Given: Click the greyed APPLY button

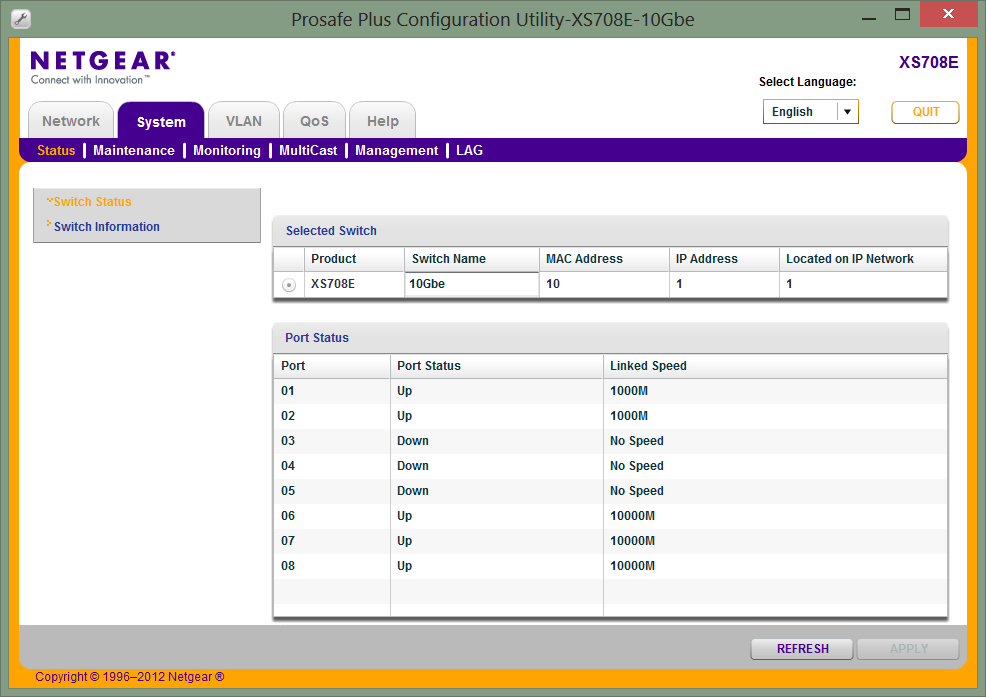Looking at the screenshot, I should coord(909,649).
